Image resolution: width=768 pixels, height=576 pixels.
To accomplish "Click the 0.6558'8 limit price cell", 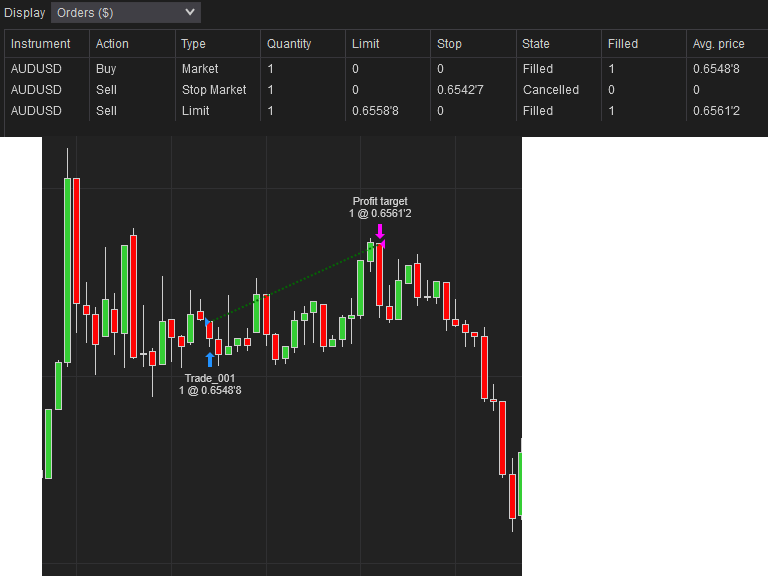I will coord(375,111).
